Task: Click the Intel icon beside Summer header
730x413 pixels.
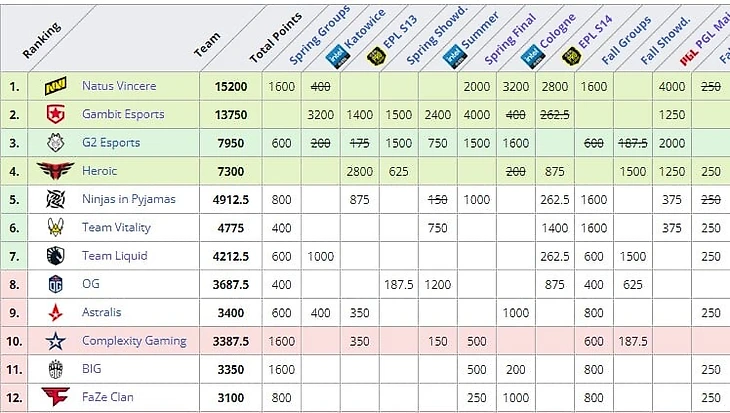Action: (454, 58)
